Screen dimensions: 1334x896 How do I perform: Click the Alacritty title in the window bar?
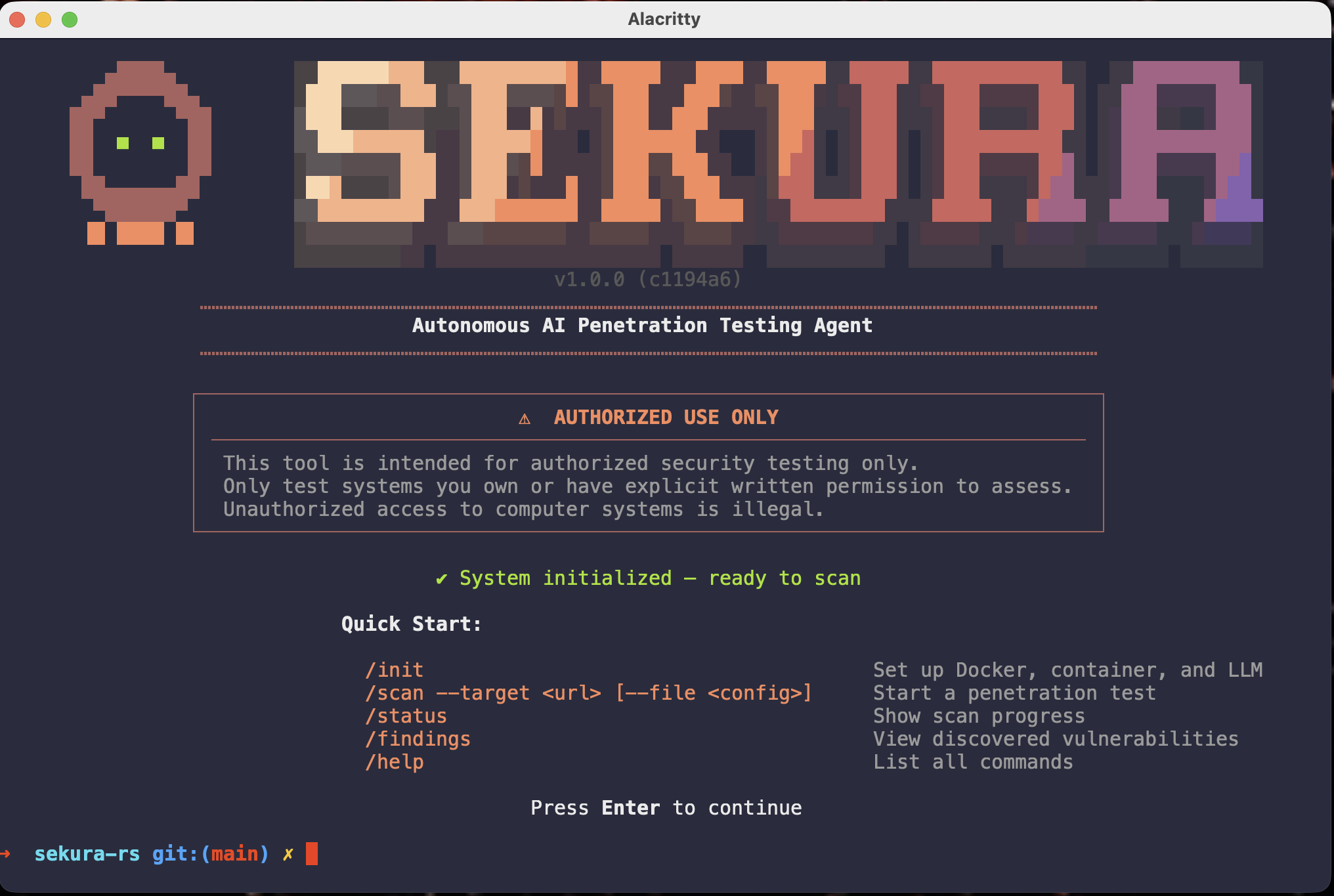[x=663, y=19]
